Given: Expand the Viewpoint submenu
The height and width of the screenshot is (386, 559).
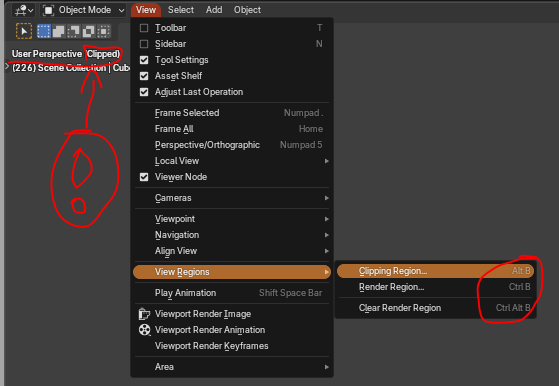Looking at the screenshot, I should [x=232, y=219].
